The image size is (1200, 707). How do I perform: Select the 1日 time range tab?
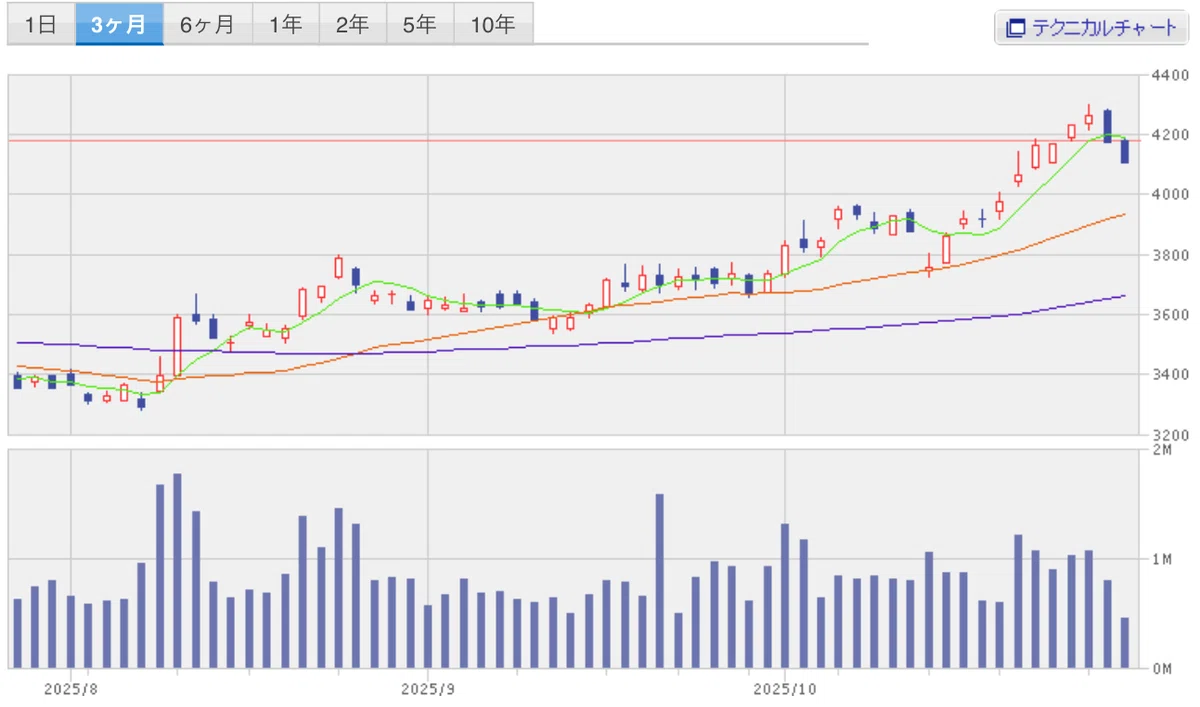[41, 25]
